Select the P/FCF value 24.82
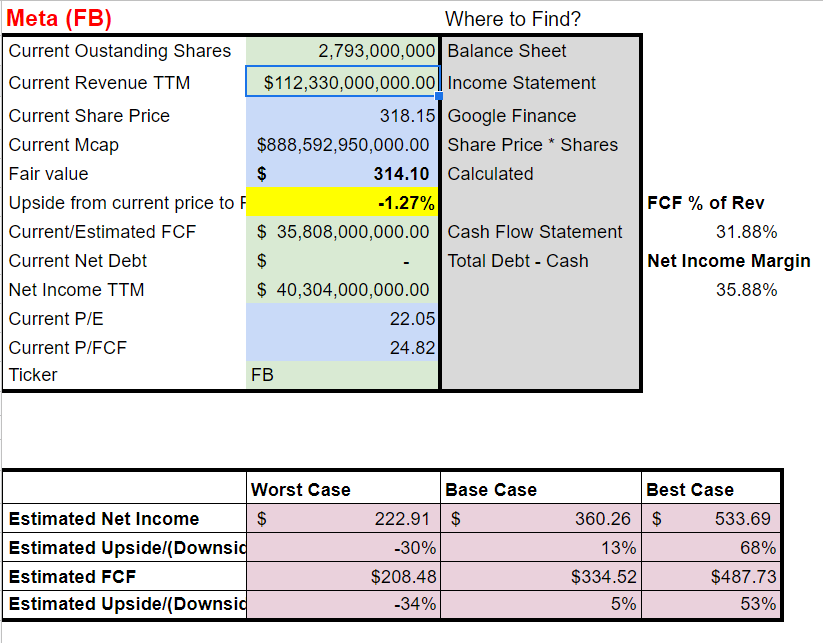Viewport: 823px width, 643px height. tap(412, 347)
